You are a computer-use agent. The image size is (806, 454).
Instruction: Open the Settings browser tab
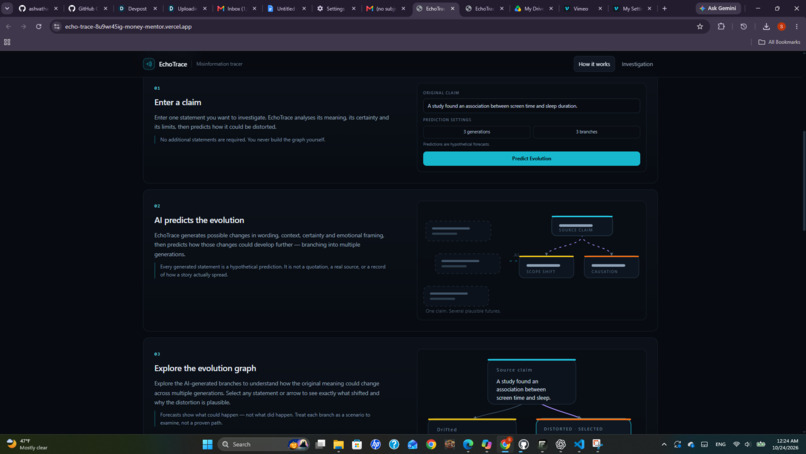coord(335,8)
